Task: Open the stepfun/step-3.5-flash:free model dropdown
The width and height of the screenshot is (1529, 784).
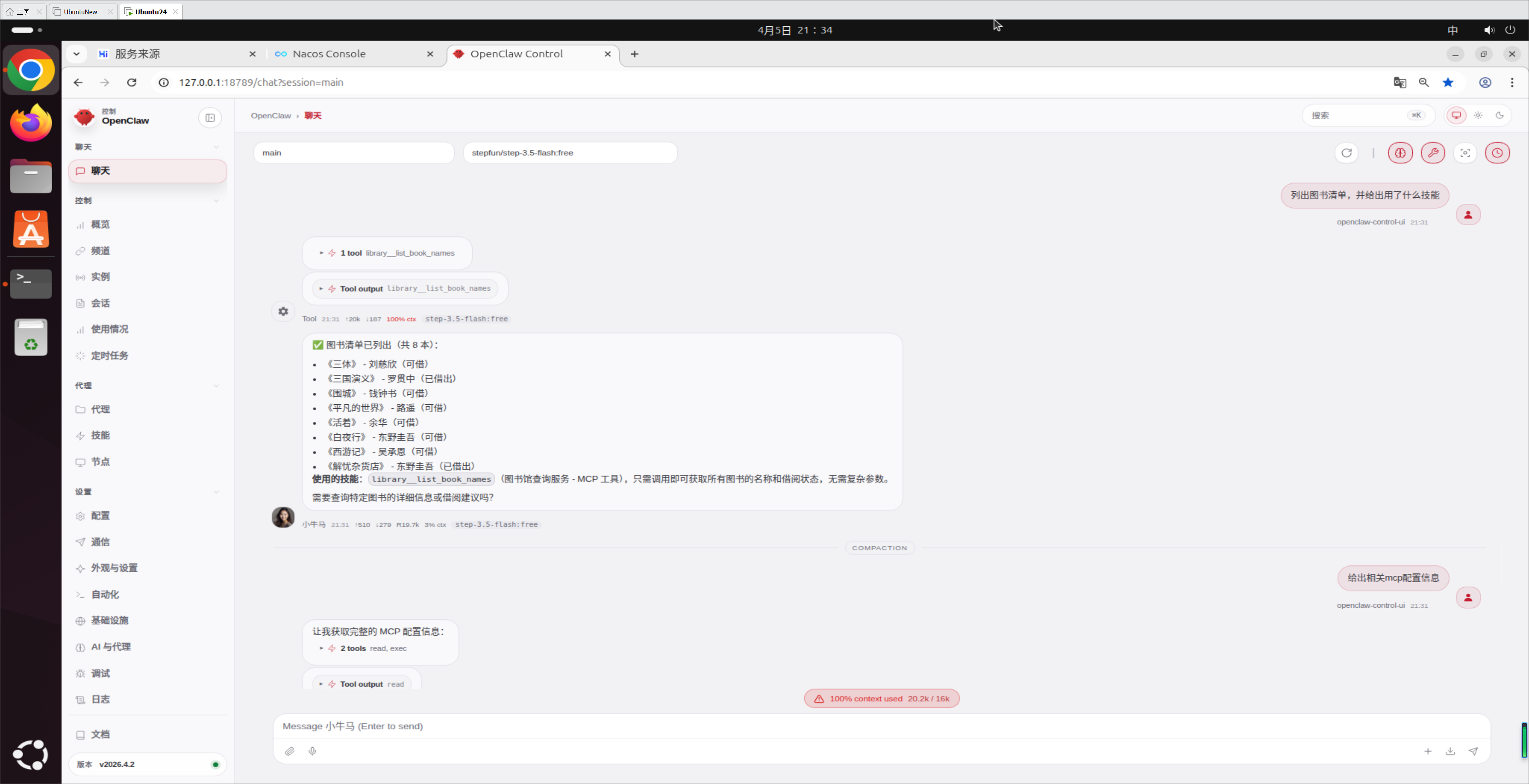Action: [570, 153]
